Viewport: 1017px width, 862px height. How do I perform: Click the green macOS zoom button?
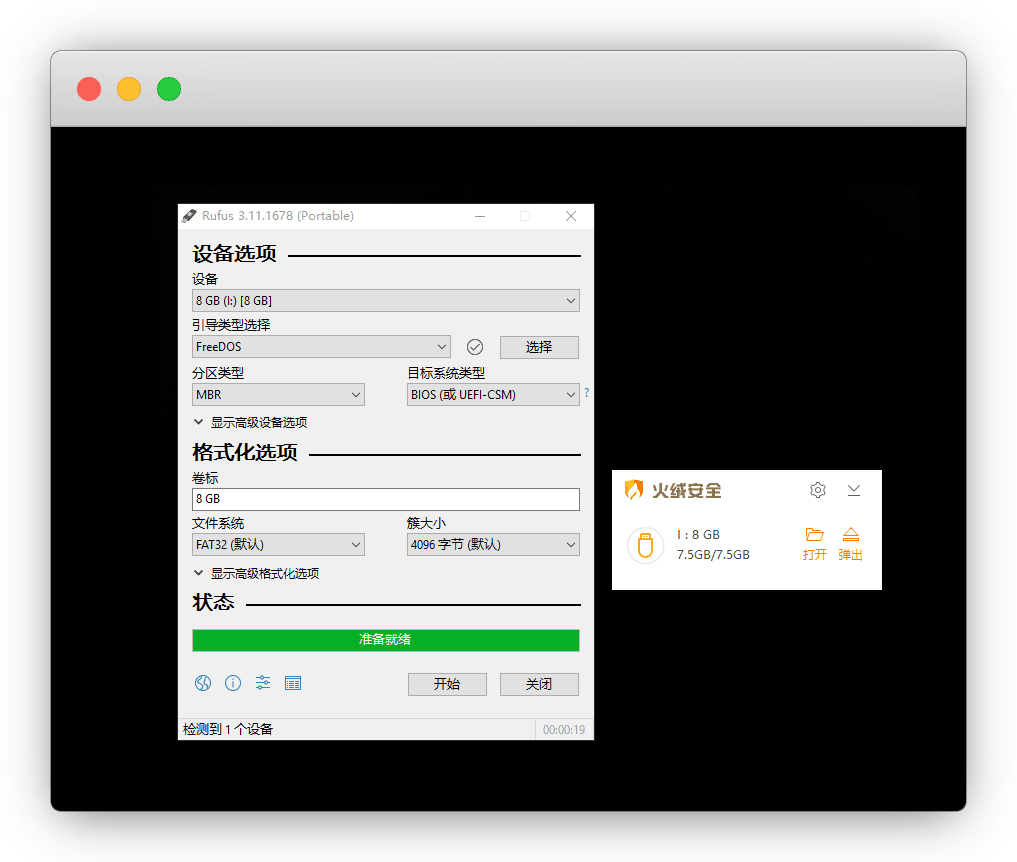coord(169,89)
